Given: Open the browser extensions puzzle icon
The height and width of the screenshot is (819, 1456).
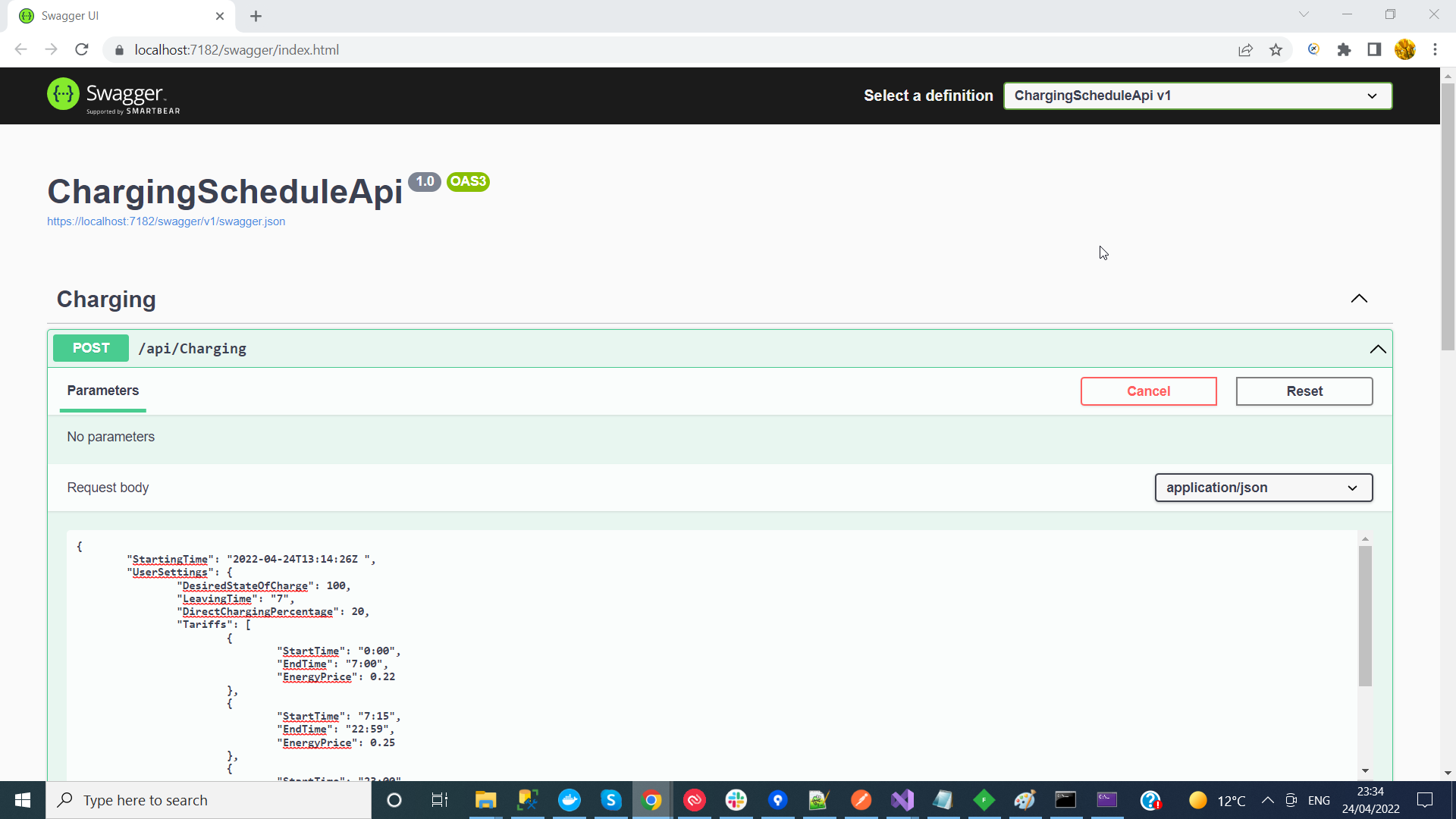Looking at the screenshot, I should [x=1344, y=50].
